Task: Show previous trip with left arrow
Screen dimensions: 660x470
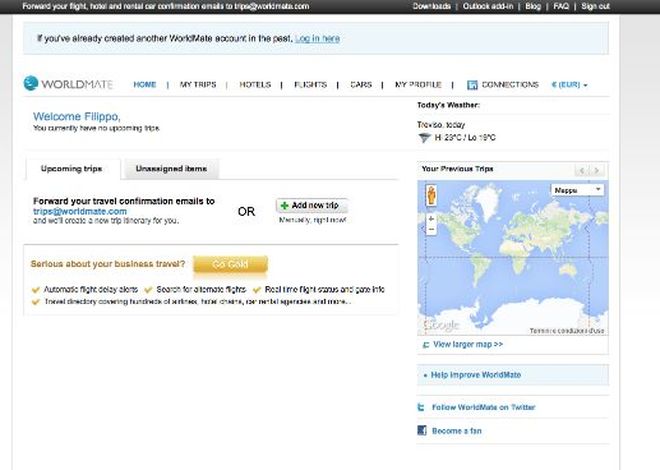Action: pyautogui.click(x=582, y=170)
